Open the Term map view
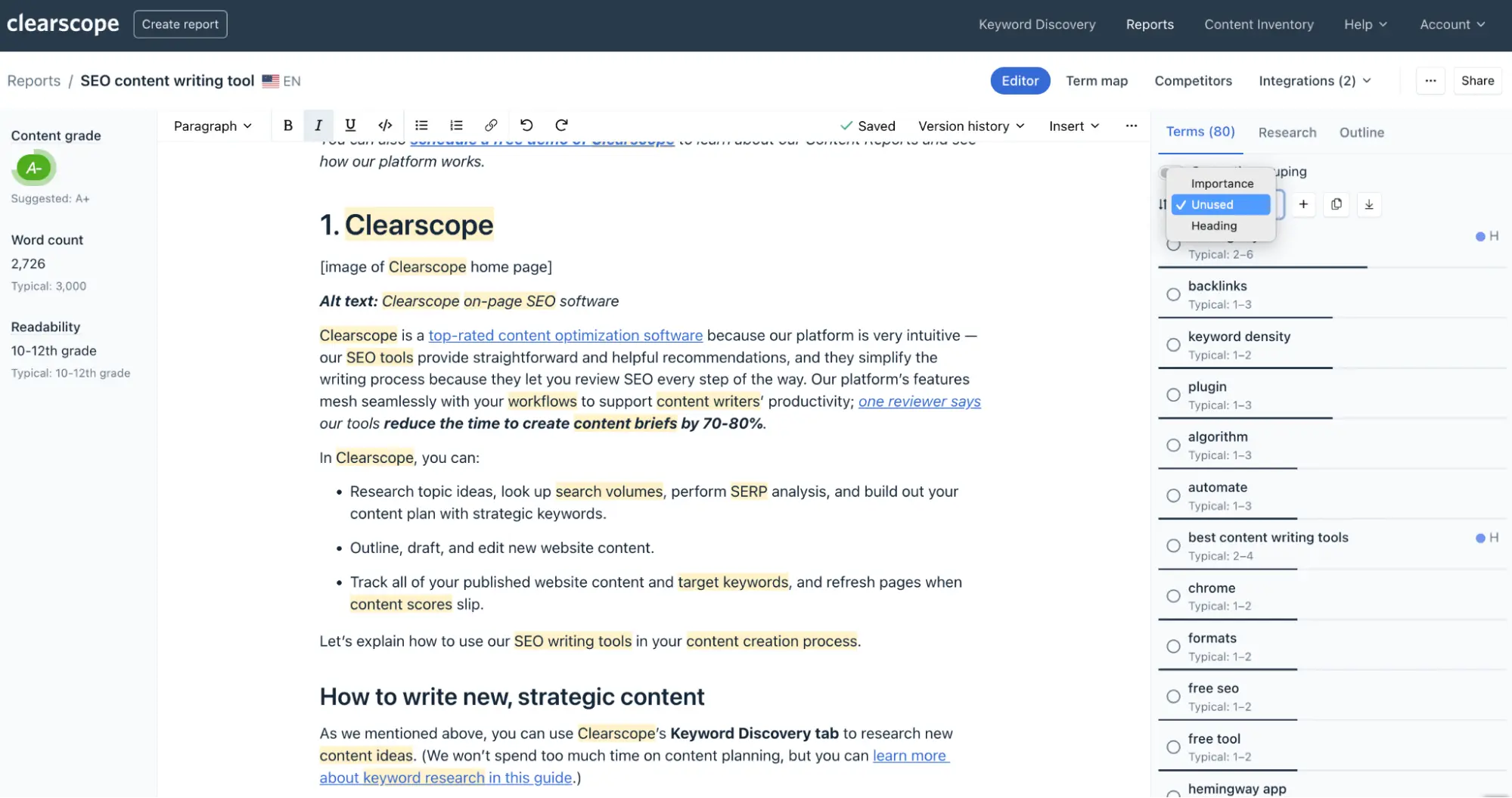Screen dimensions: 1512x798 tap(1097, 81)
